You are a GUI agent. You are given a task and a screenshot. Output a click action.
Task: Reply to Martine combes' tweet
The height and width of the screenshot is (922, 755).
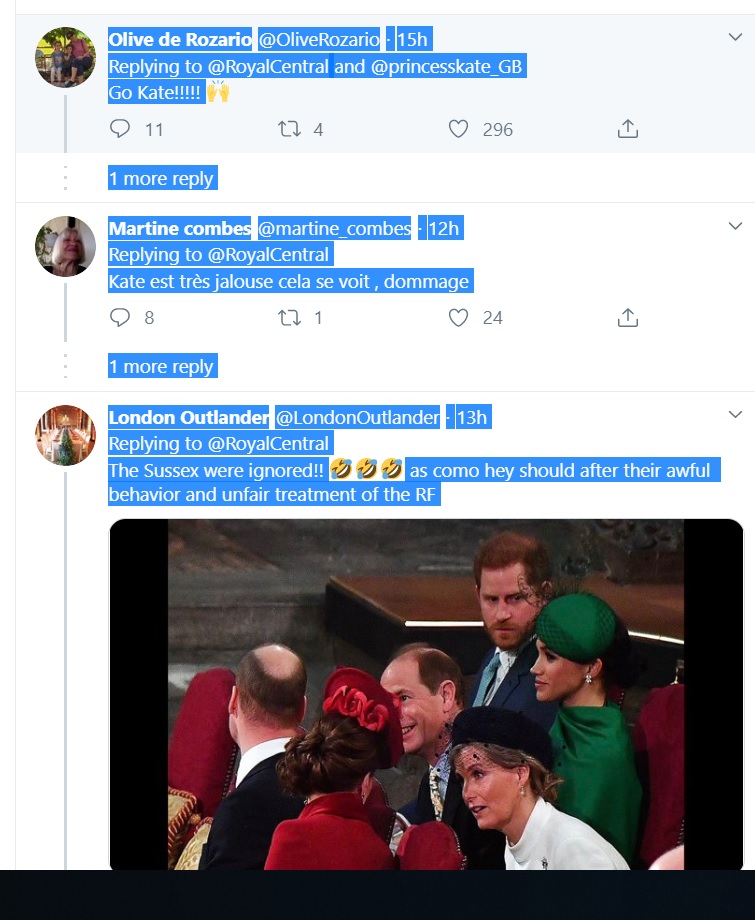point(120,318)
